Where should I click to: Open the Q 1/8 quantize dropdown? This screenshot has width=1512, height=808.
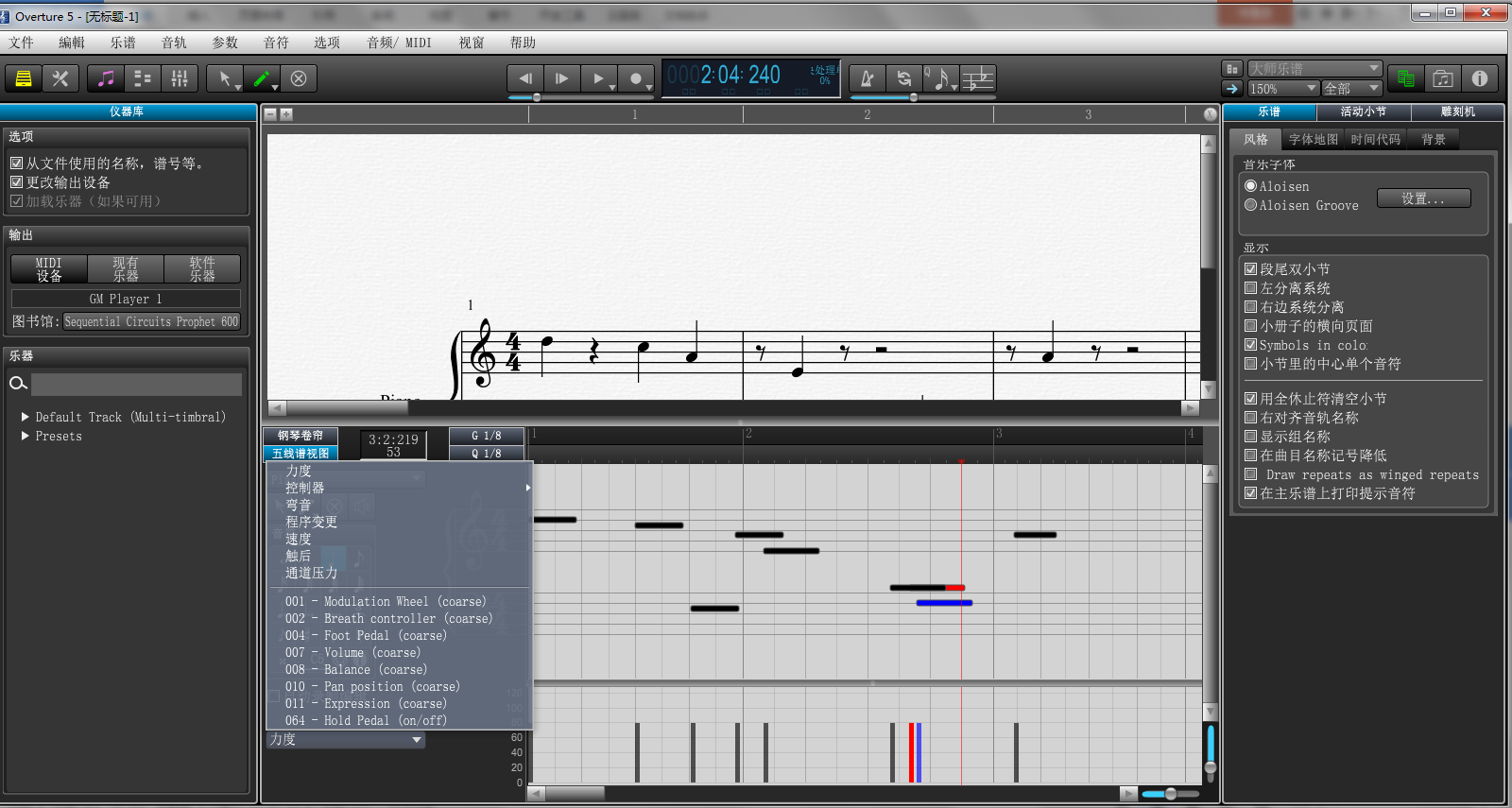pyautogui.click(x=487, y=454)
